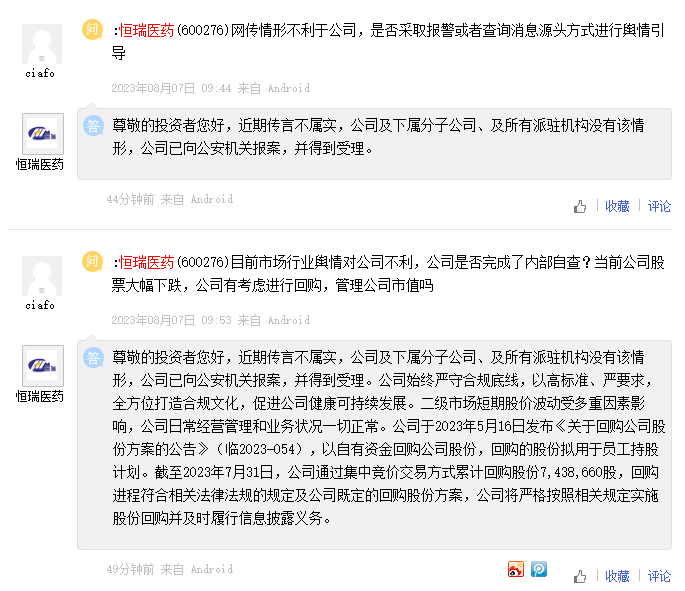Like the second answer with thumbs-up
Screen dimensions: 685x591
click(580, 577)
